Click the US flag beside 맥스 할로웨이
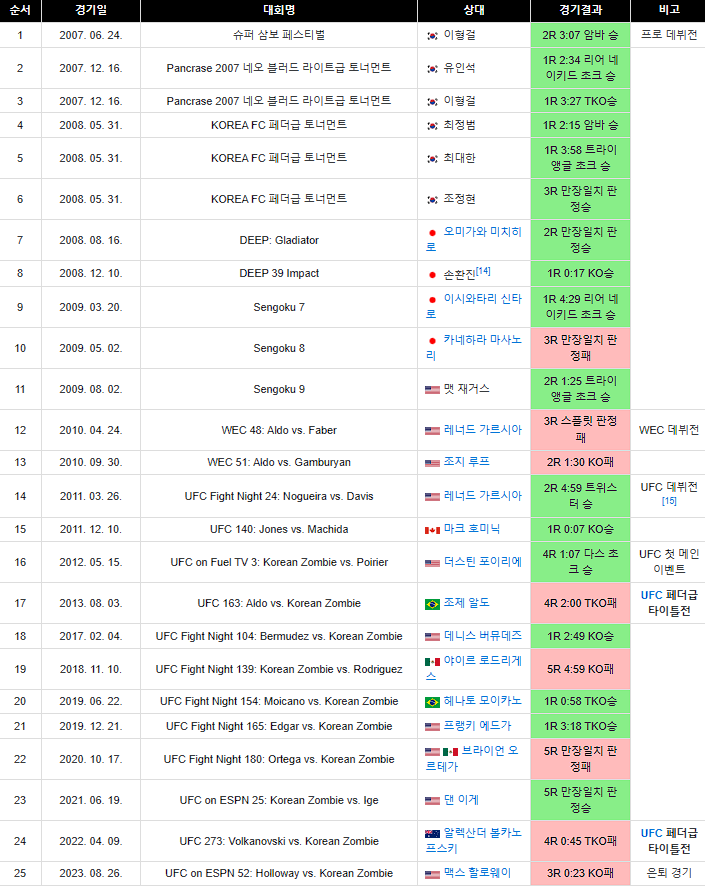705x886 pixels. [x=432, y=875]
